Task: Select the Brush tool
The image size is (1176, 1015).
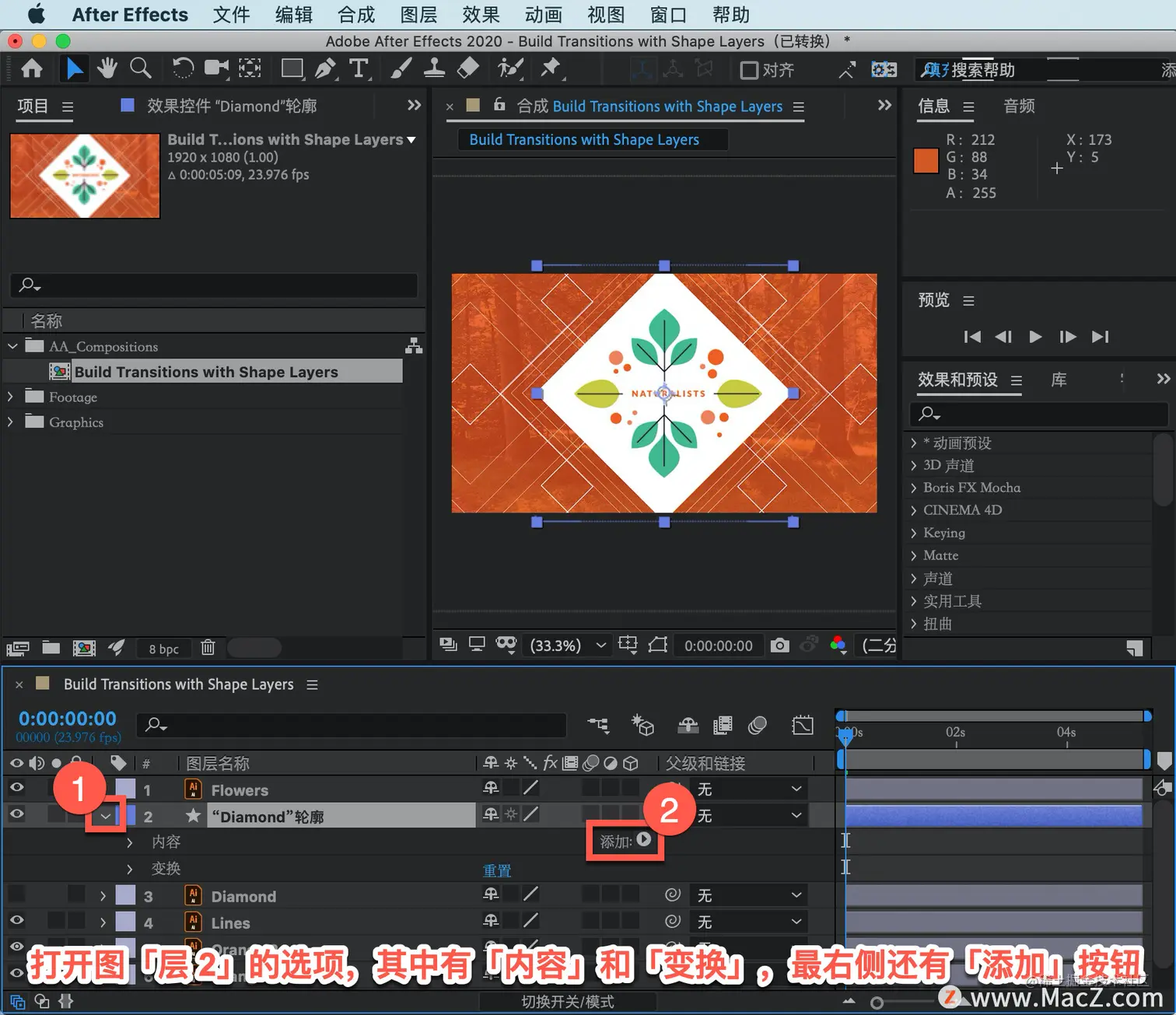Action: click(401, 69)
